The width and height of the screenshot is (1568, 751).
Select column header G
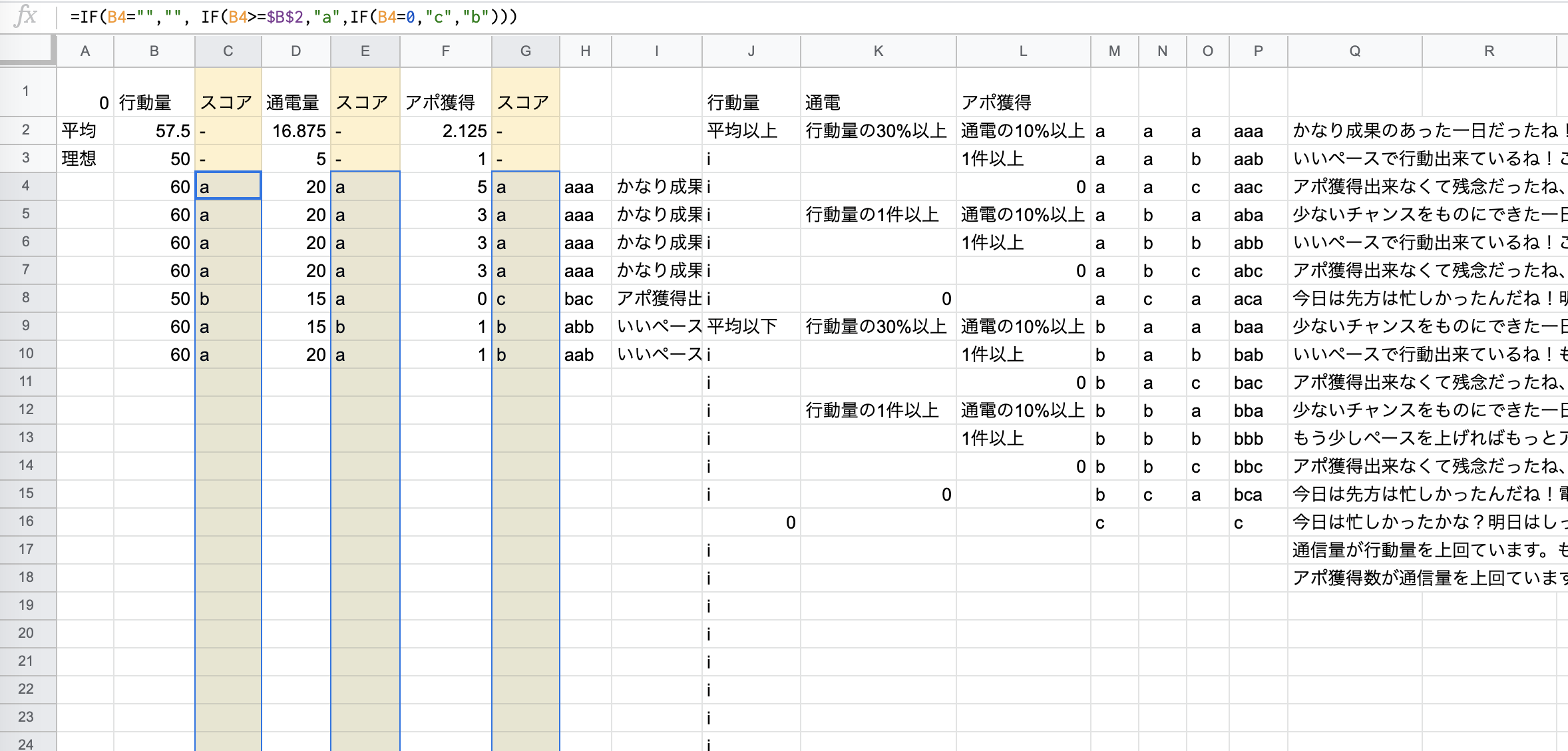[525, 51]
